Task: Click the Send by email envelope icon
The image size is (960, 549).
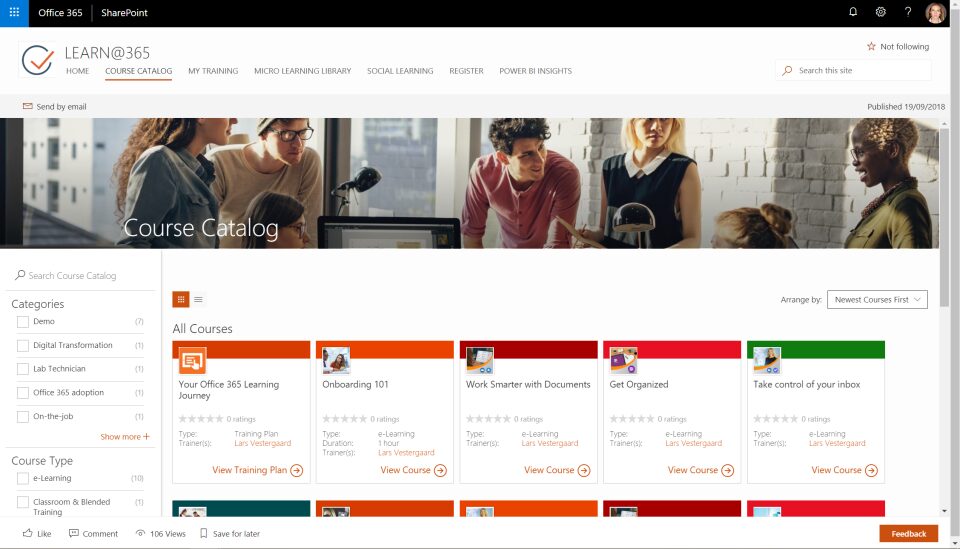Action: click(x=28, y=106)
